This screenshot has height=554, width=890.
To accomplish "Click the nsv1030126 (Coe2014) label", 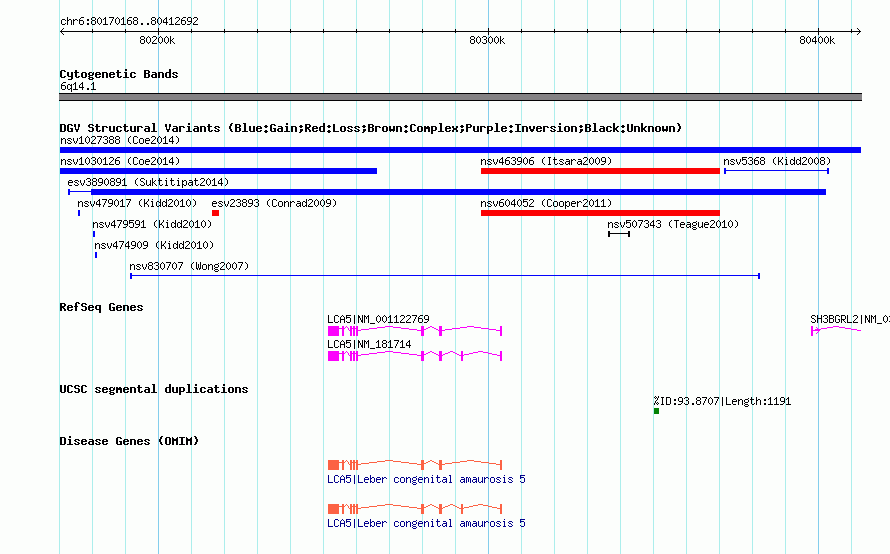I will click(120, 161).
